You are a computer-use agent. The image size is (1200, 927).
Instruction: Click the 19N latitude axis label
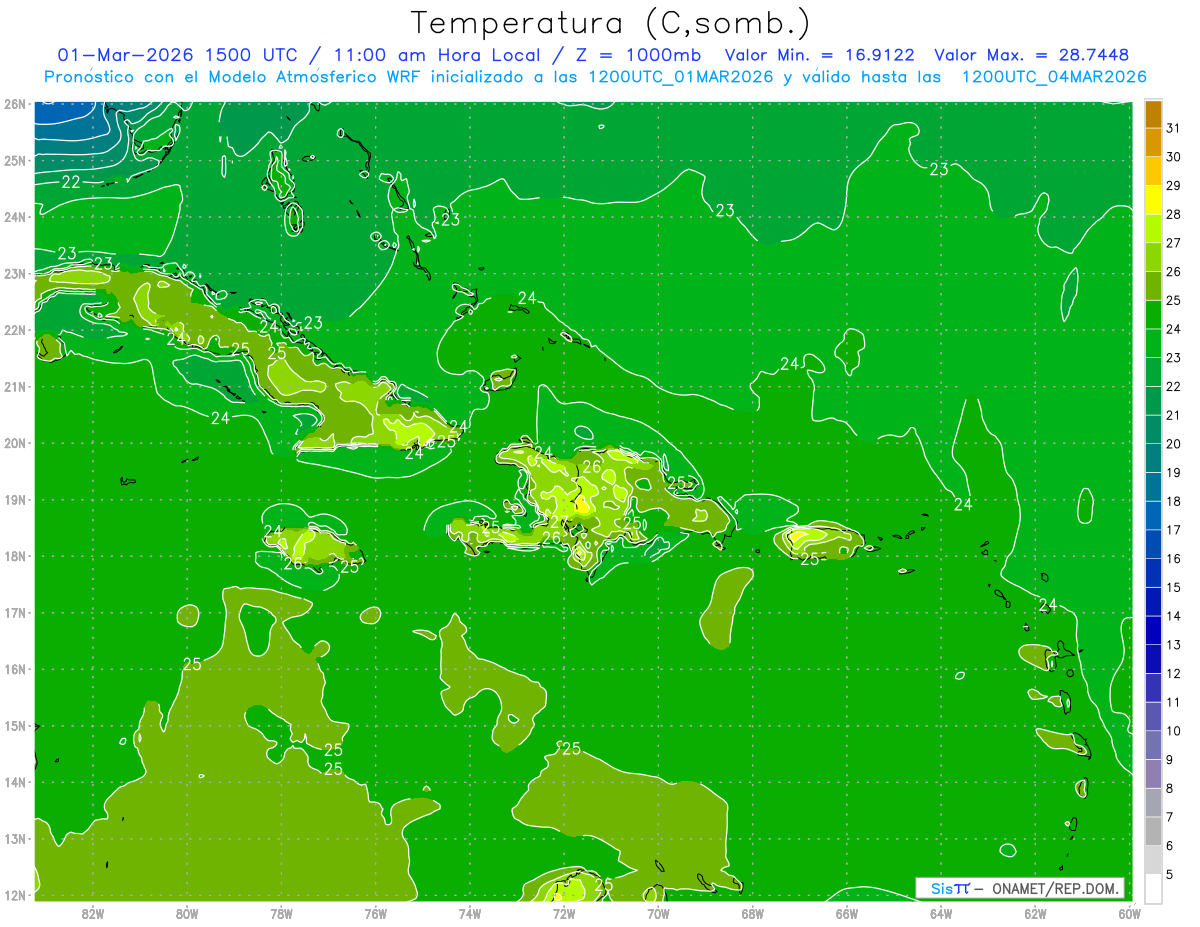pos(15,499)
